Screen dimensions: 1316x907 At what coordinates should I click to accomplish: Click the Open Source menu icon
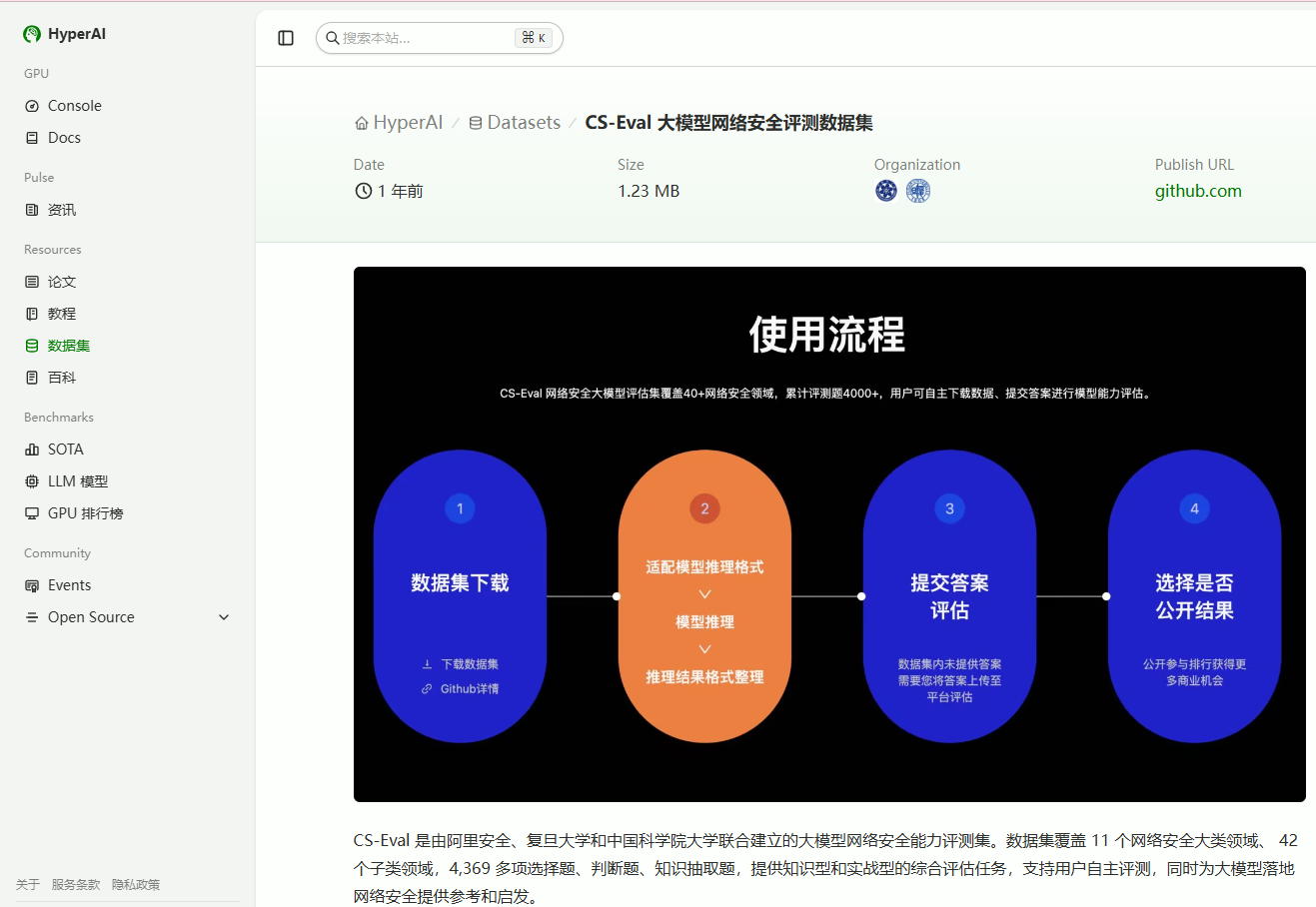pos(32,617)
